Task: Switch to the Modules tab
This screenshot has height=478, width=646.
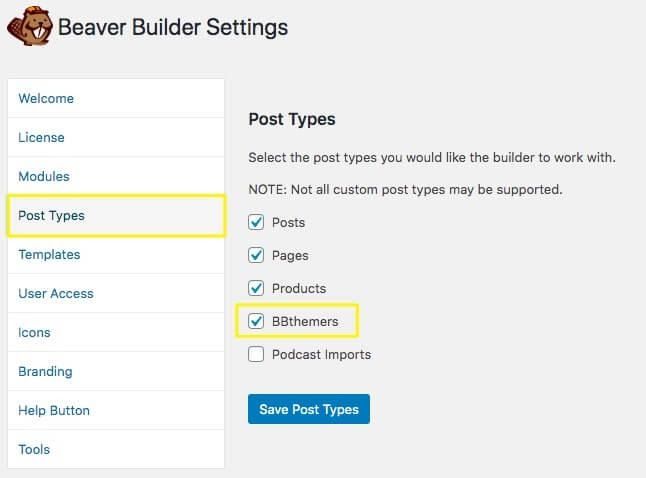Action: click(116, 176)
